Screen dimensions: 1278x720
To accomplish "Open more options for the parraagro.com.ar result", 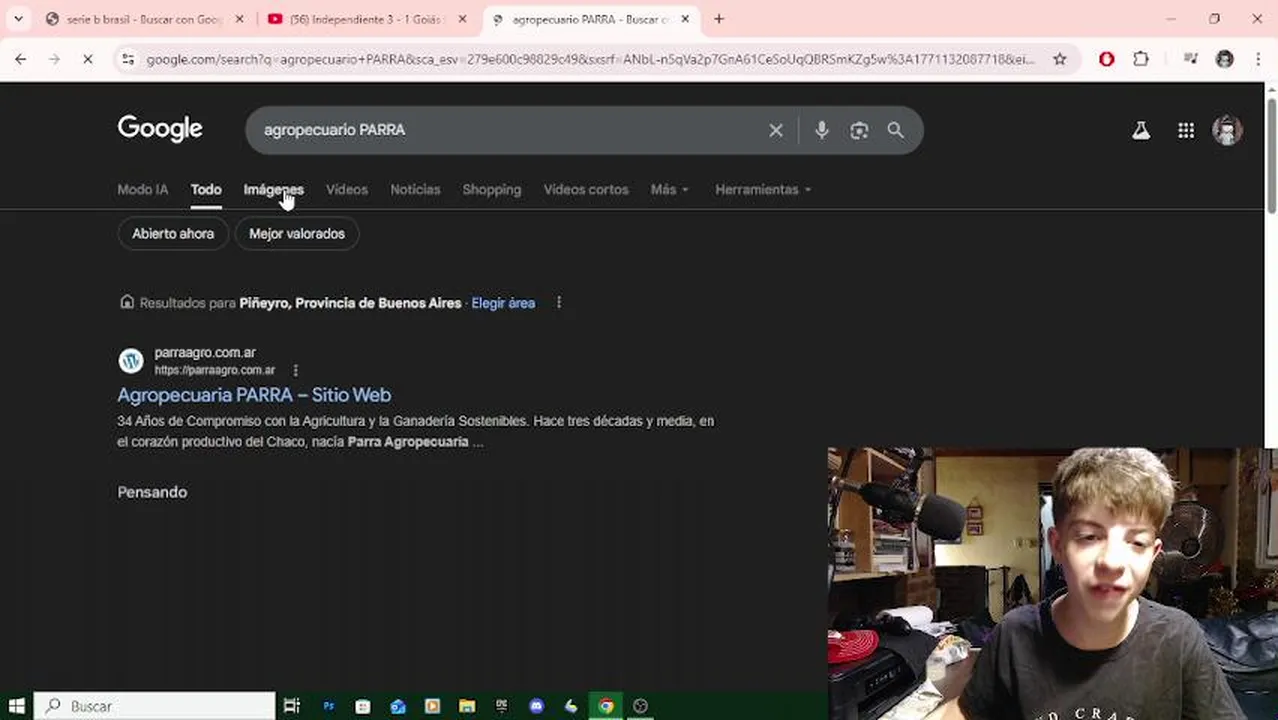I will [295, 370].
